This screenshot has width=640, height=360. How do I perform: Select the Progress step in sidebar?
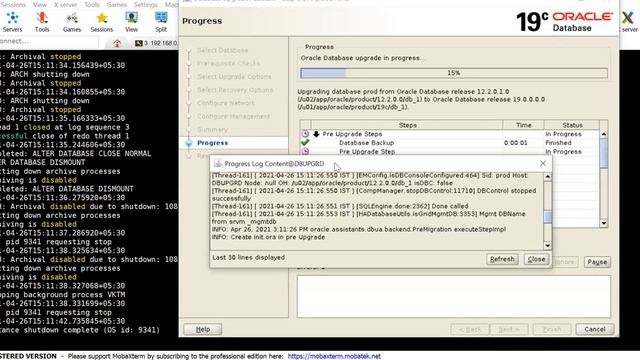tap(212, 143)
